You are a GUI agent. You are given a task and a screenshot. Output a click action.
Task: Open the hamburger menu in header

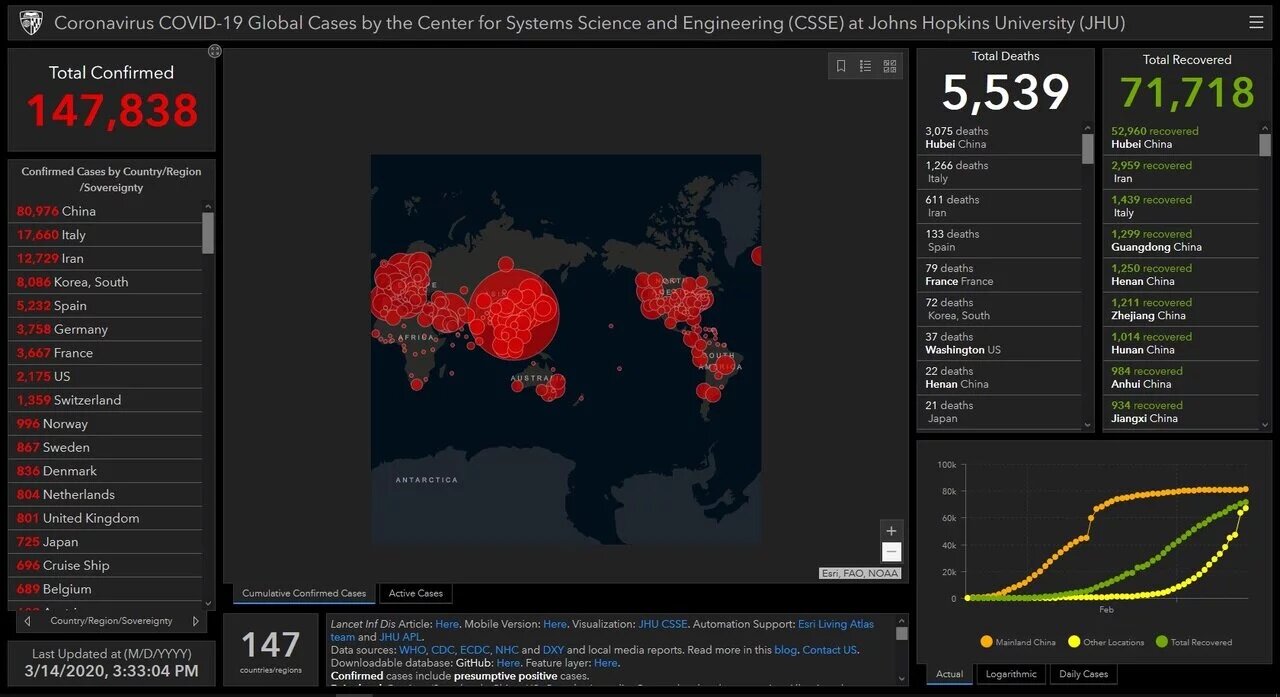coord(1256,22)
